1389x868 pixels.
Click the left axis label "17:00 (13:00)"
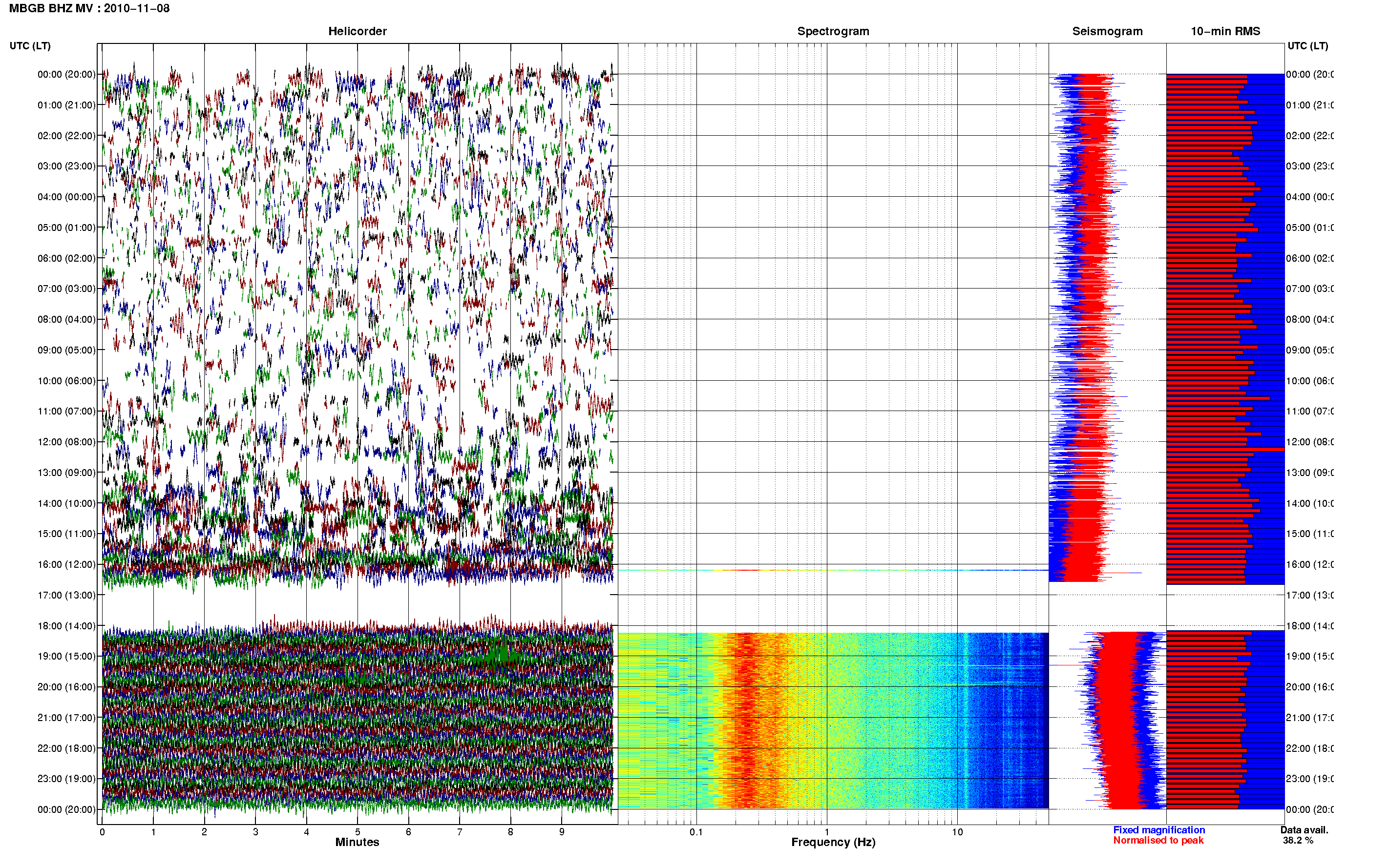[66, 595]
